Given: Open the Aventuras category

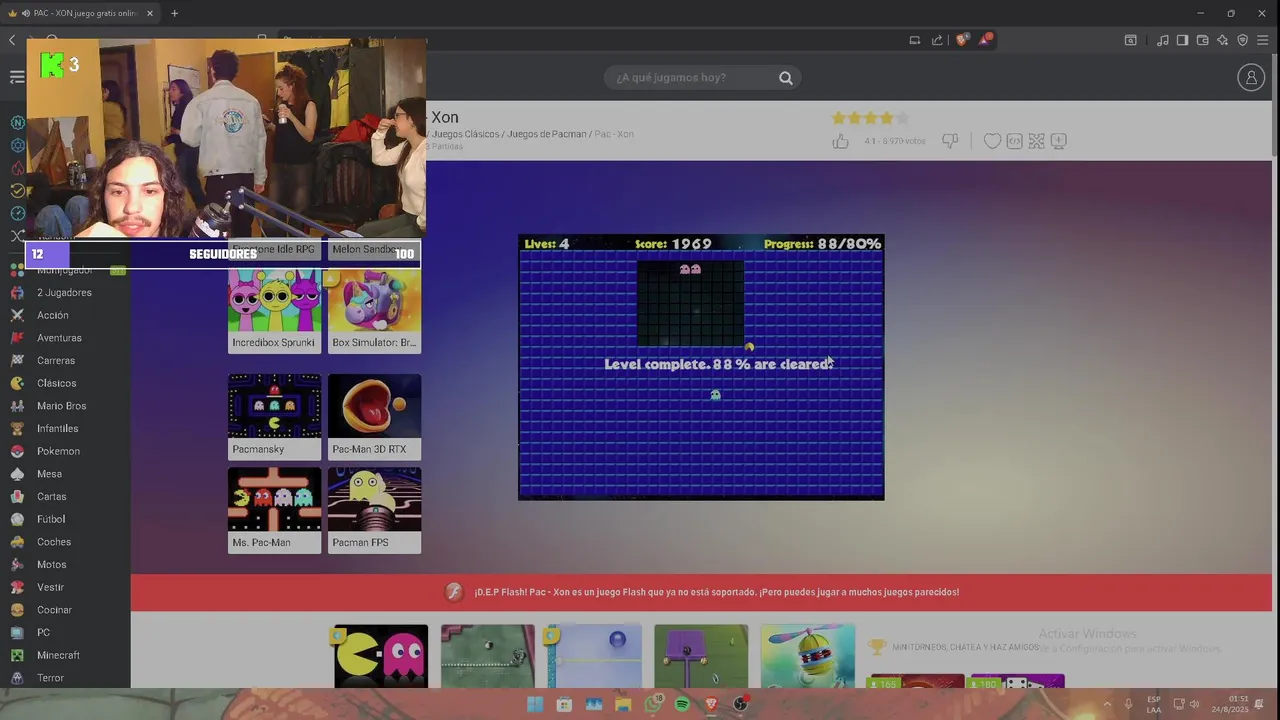Looking at the screenshot, I should (x=59, y=338).
